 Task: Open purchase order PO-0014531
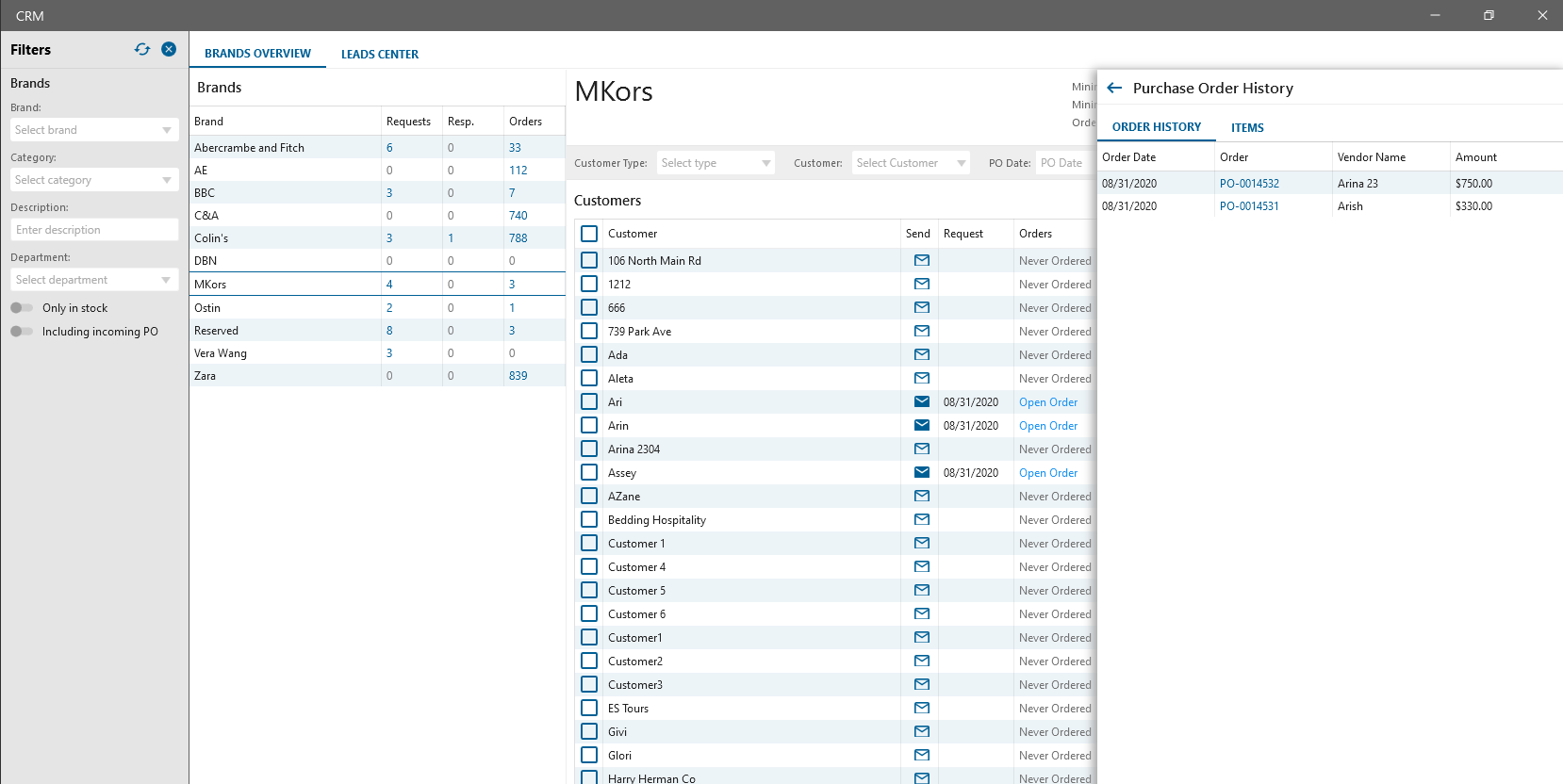tap(1249, 206)
